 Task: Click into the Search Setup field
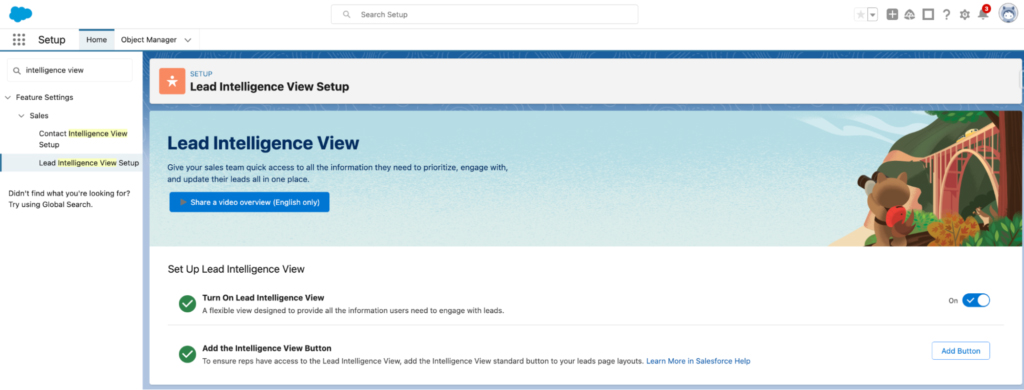(485, 14)
